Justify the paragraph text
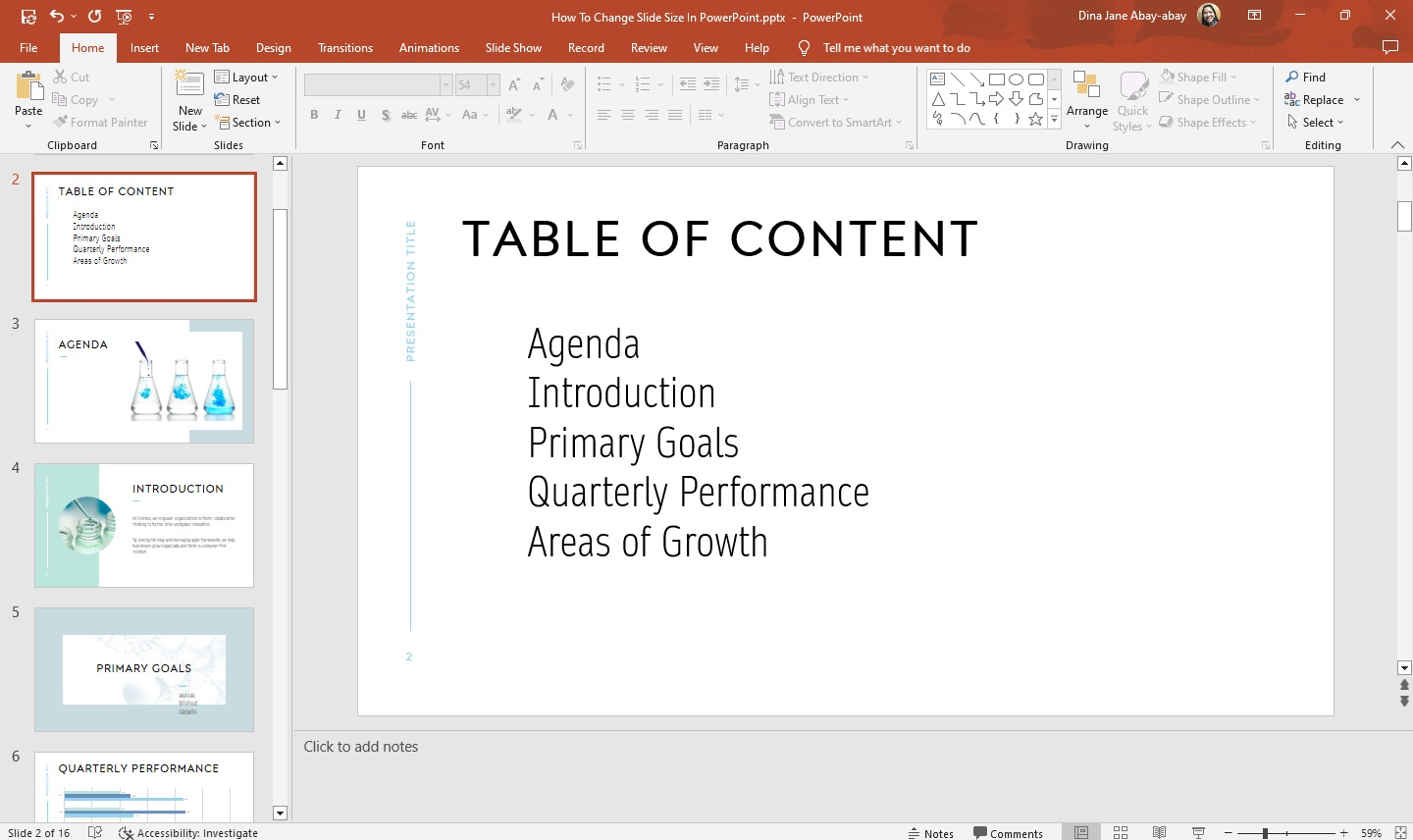The height and width of the screenshot is (840, 1413). (x=675, y=115)
